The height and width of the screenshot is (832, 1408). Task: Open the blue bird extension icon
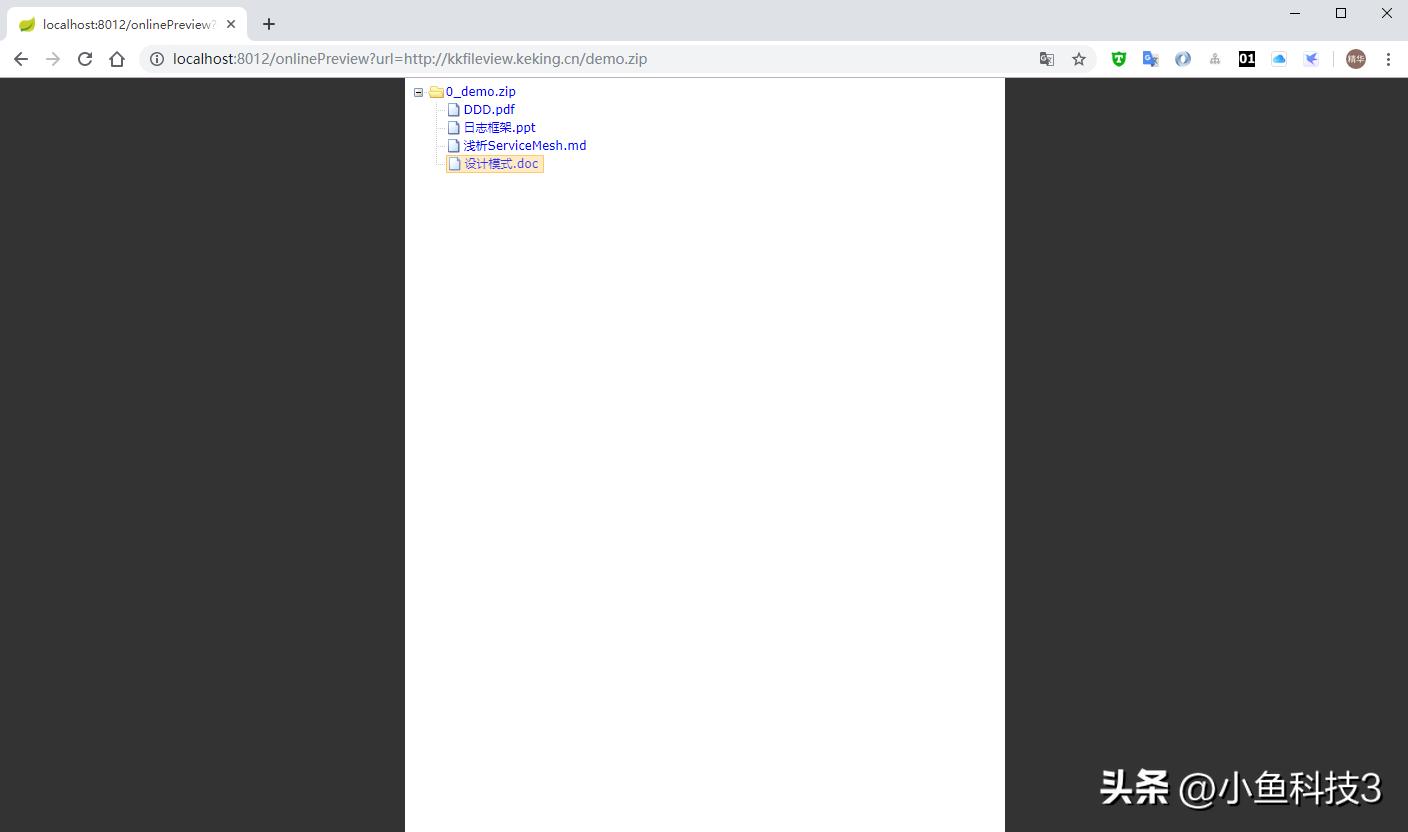tap(1311, 59)
